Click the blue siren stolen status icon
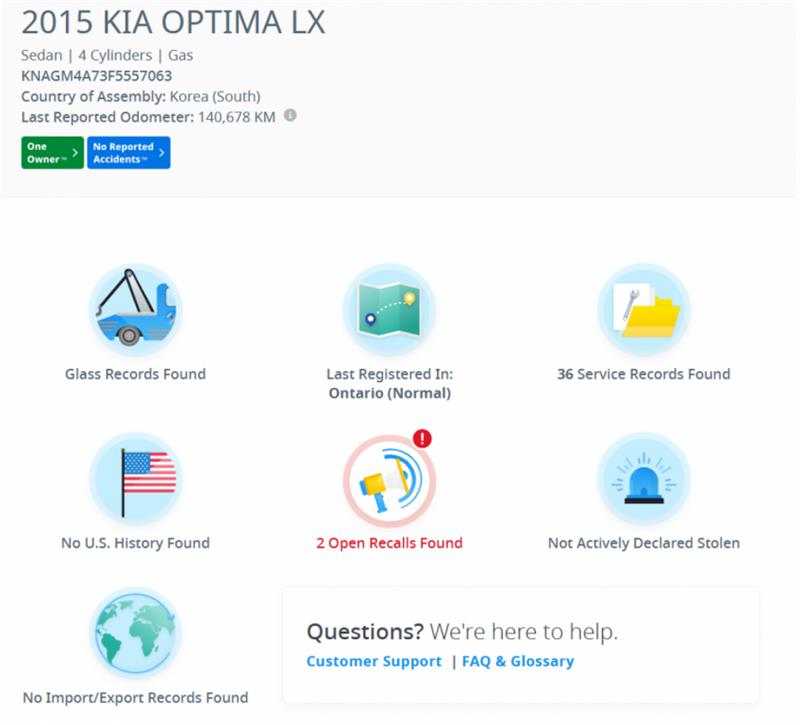The width and height of the screenshot is (800, 725). [x=644, y=479]
